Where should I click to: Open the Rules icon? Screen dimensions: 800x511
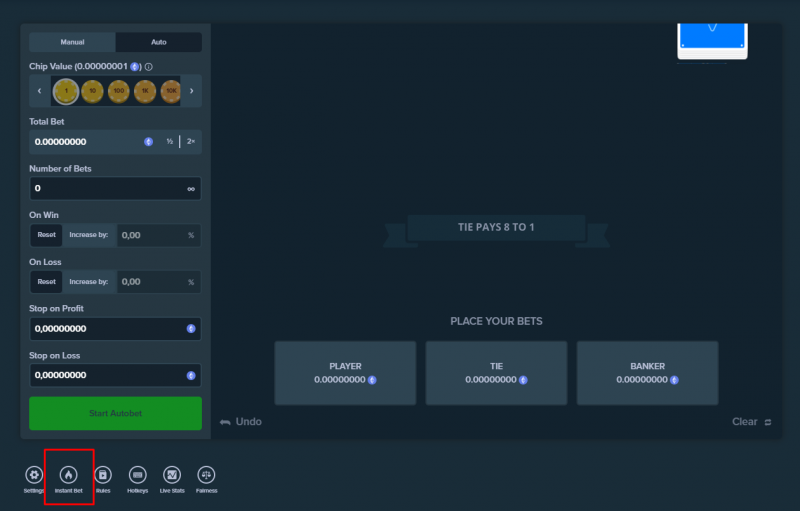[x=103, y=475]
